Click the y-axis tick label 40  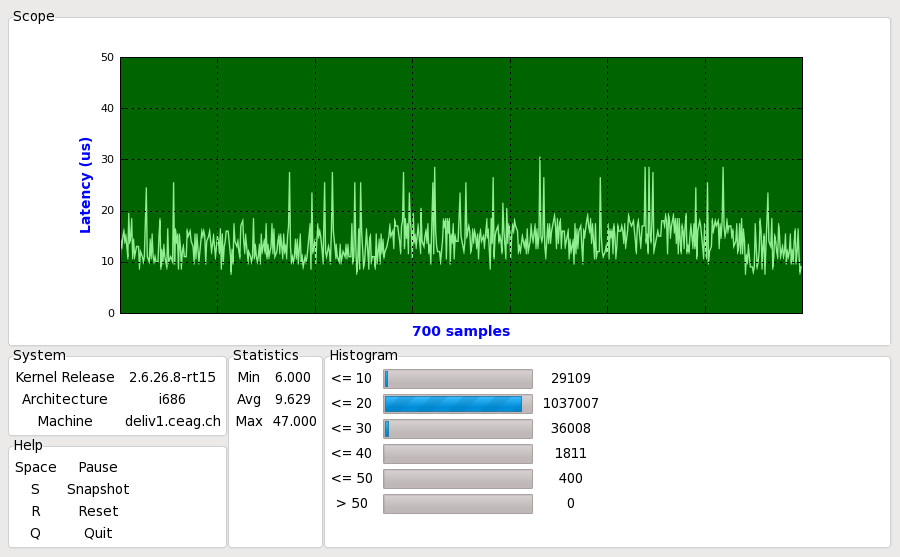pyautogui.click(x=107, y=108)
